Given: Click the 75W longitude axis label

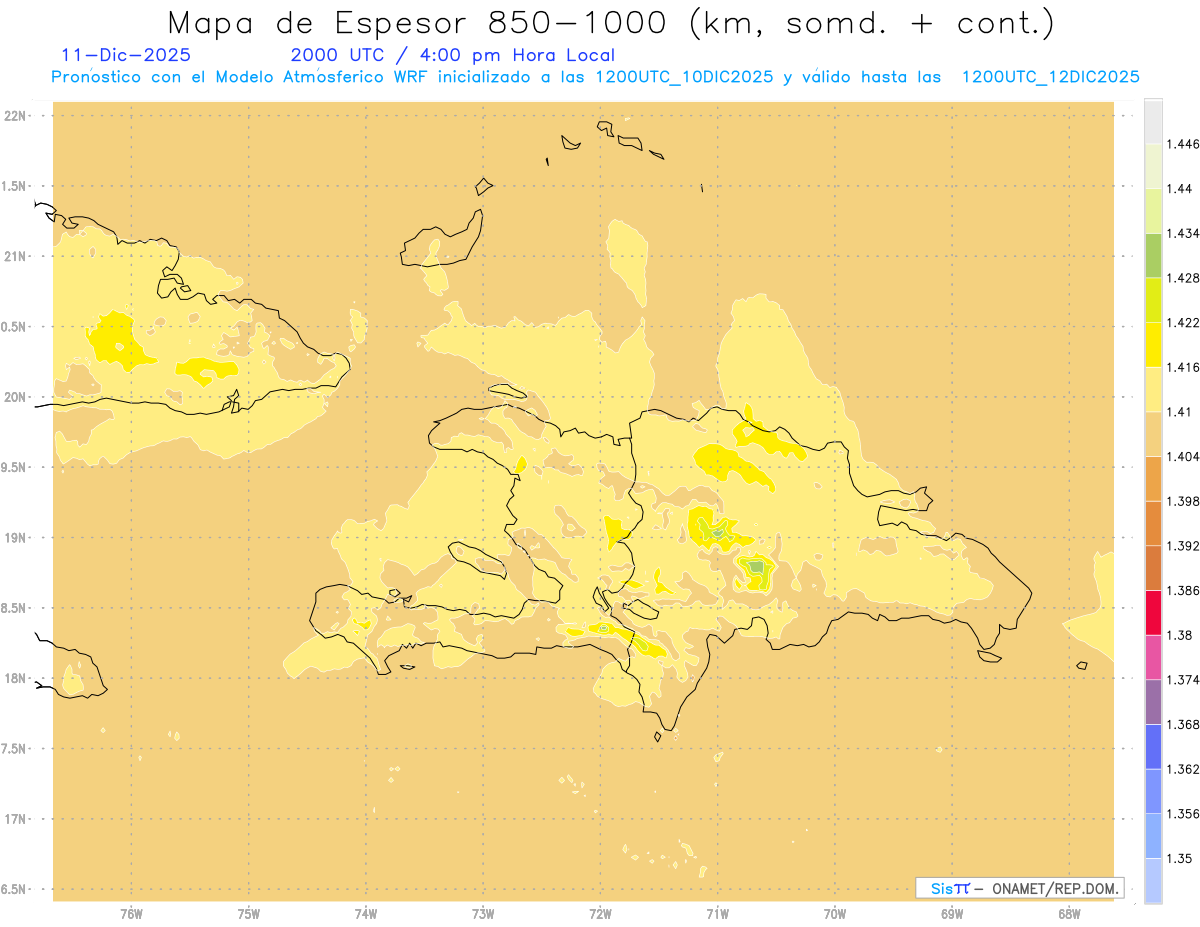Looking at the screenshot, I should [x=249, y=914].
